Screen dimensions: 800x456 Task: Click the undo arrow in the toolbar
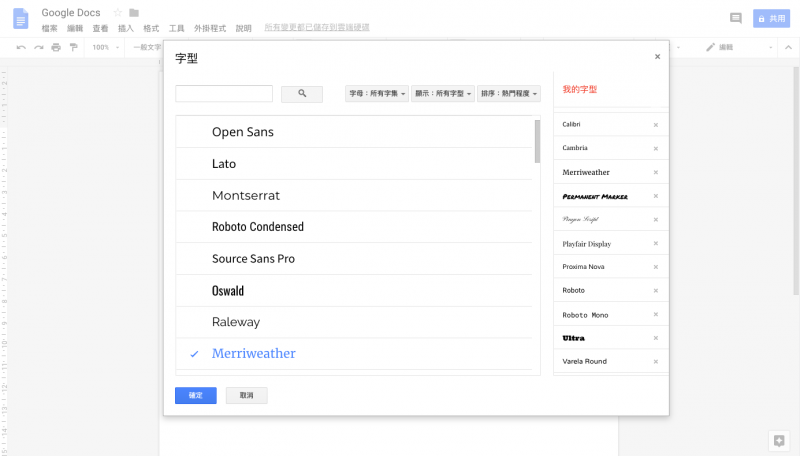tap(21, 47)
